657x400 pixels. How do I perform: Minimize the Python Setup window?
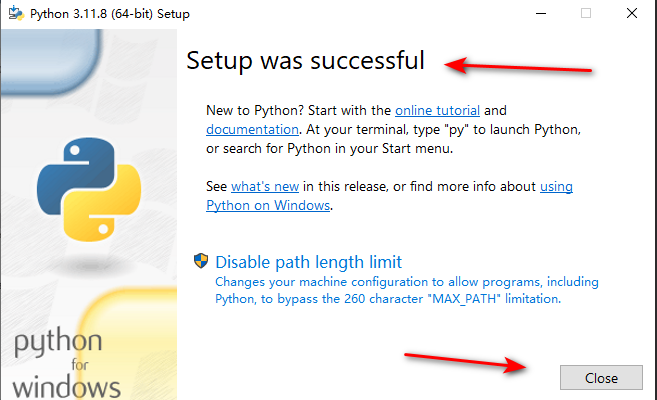click(540, 14)
